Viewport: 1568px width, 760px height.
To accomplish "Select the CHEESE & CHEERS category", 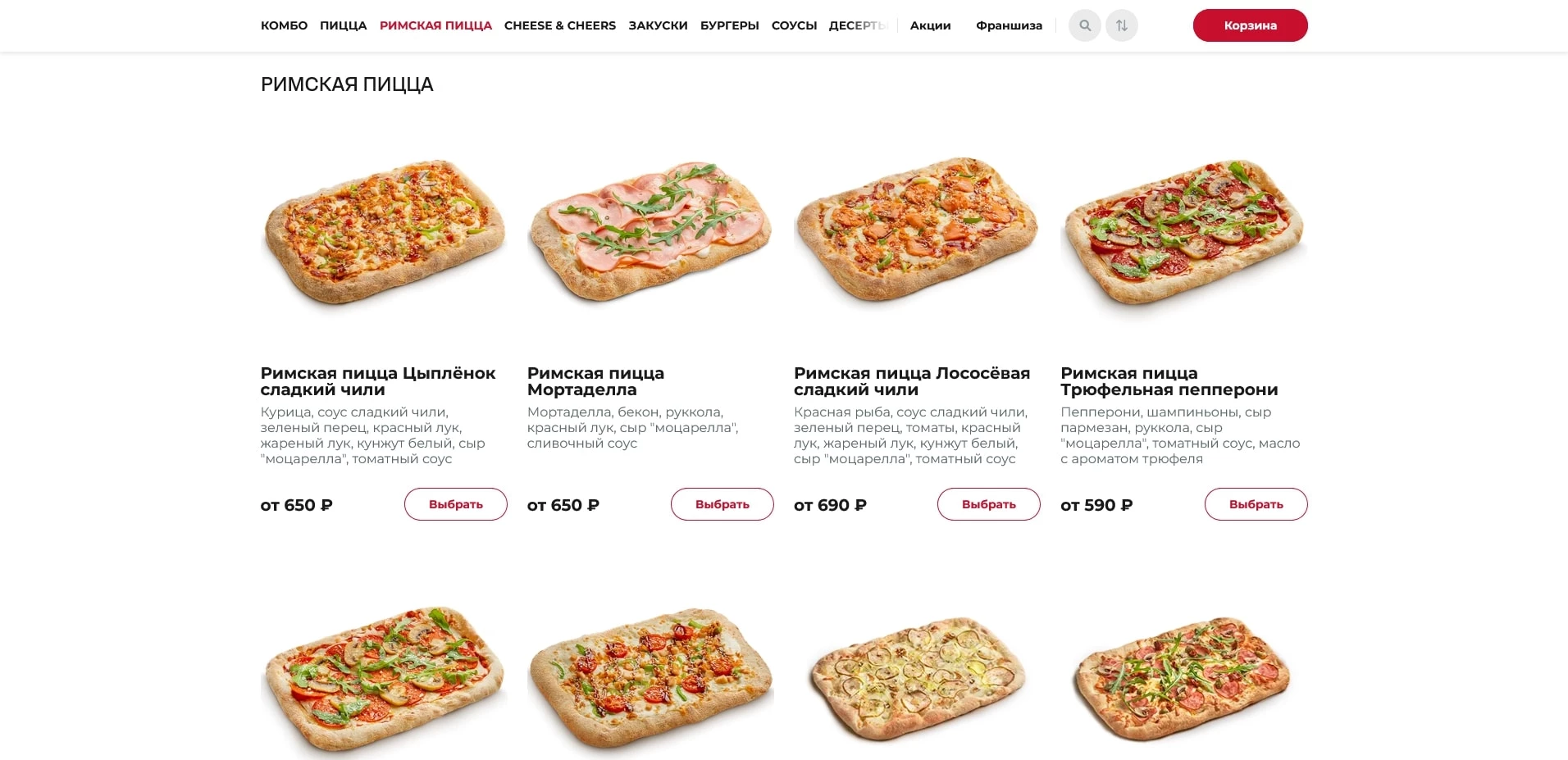I will [x=559, y=25].
